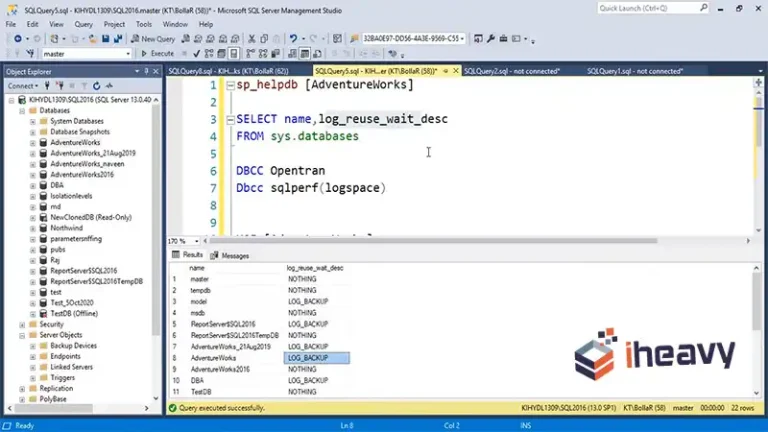
Task: Click the Save file toolbar icon
Action: 105,39
